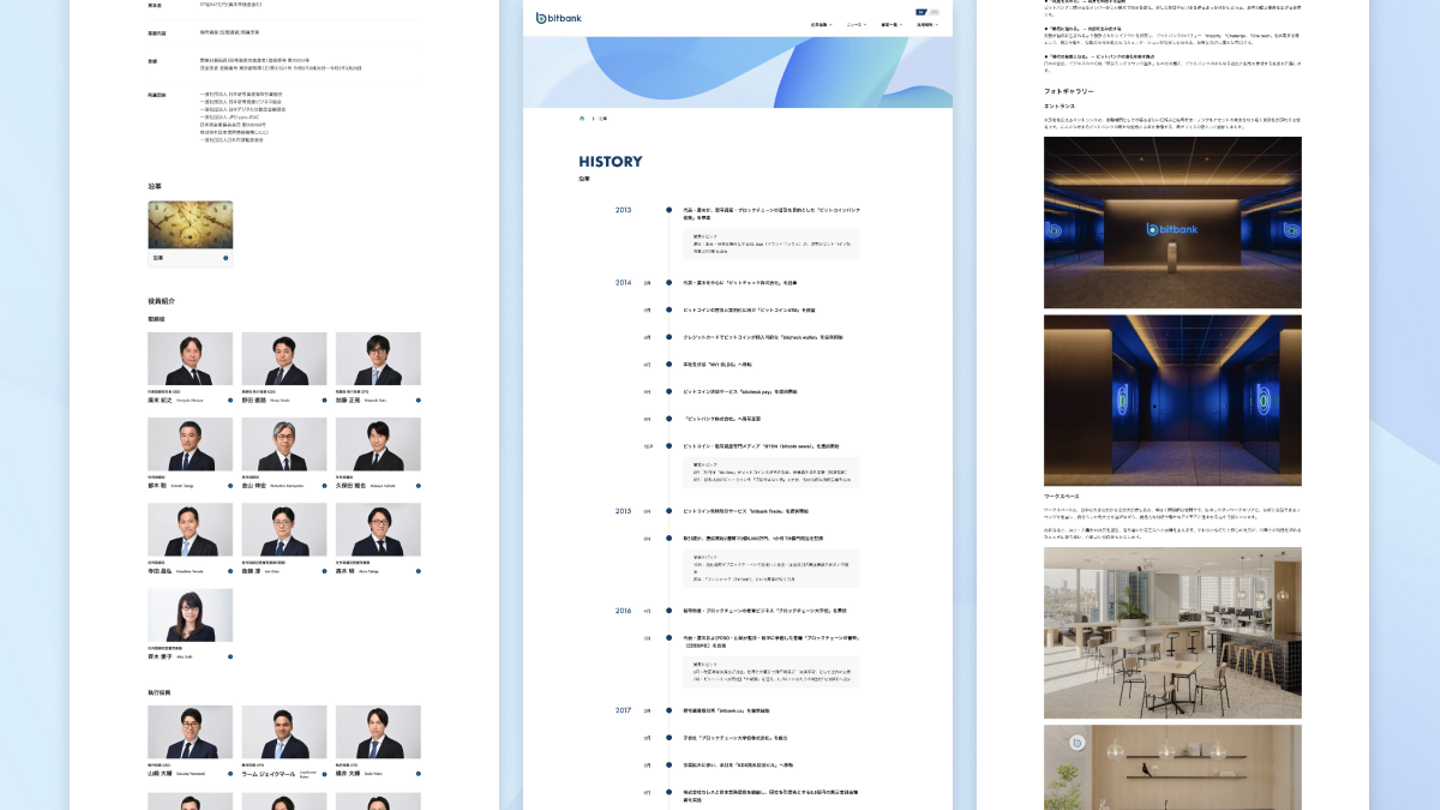Open blue-lit corridor entrance photo
Image resolution: width=1440 pixels, height=810 pixels.
pos(1173,401)
